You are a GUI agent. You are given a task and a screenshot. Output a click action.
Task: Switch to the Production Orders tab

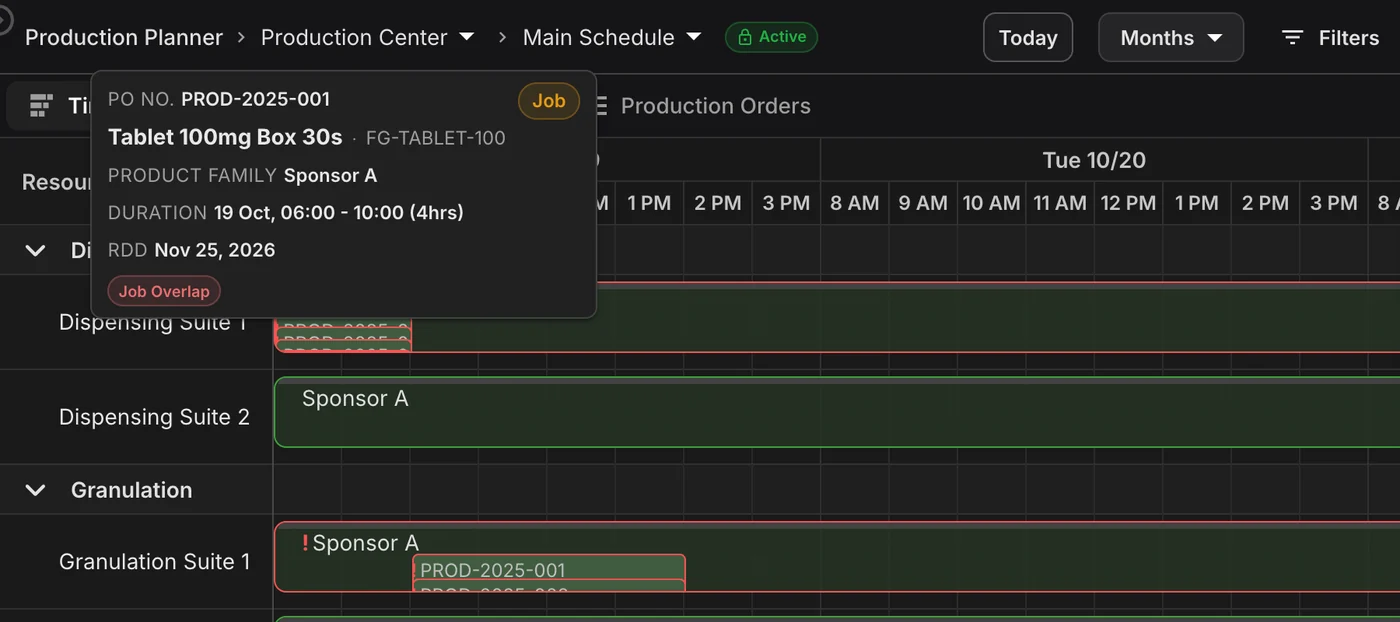[715, 106]
